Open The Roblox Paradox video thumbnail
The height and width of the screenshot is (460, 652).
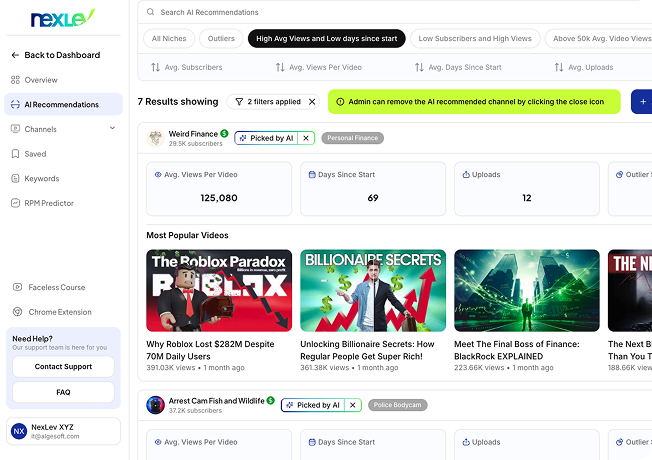219,291
